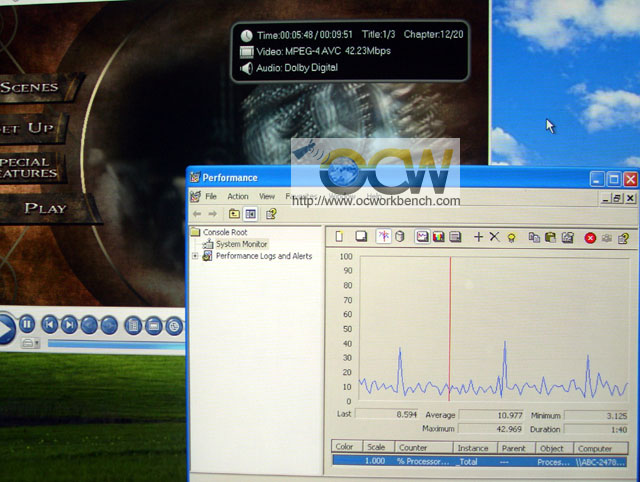This screenshot has height=482, width=640.
Task: Open the View menu in Performance
Action: click(x=267, y=196)
